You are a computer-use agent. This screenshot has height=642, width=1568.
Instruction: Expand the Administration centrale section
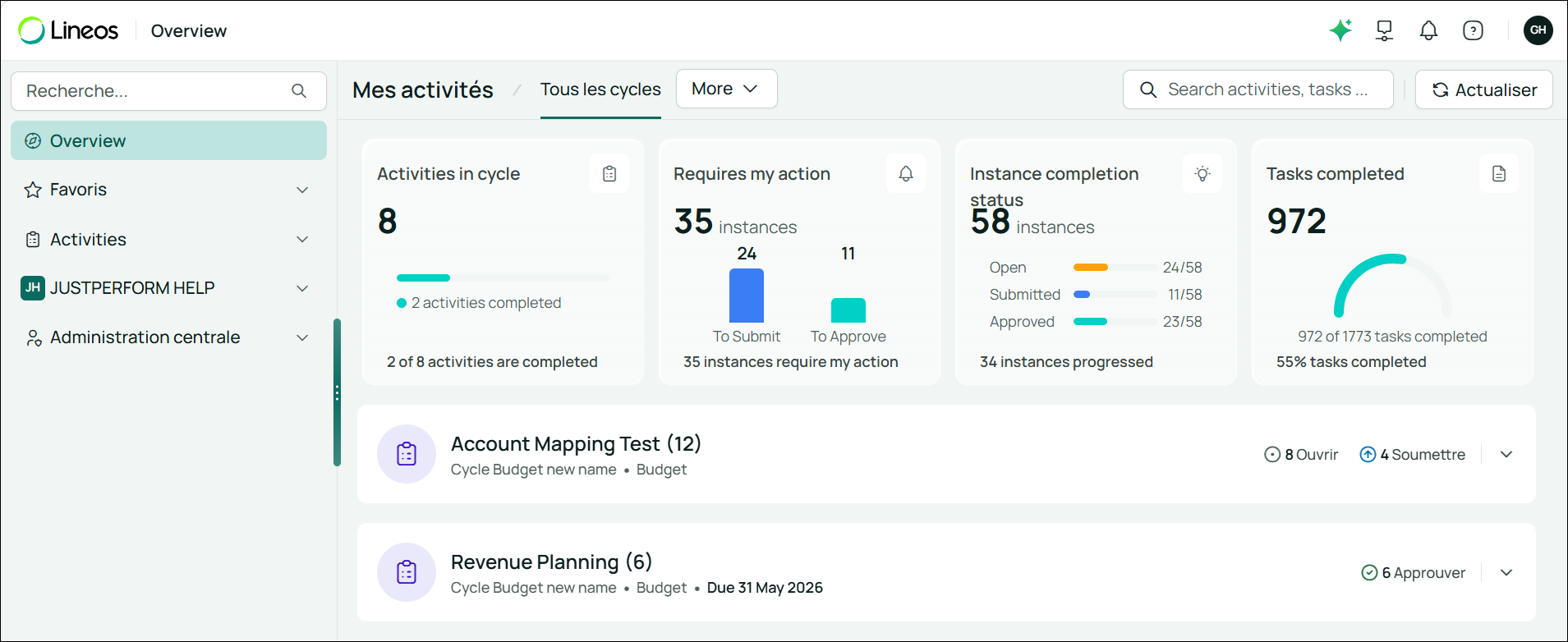click(302, 337)
